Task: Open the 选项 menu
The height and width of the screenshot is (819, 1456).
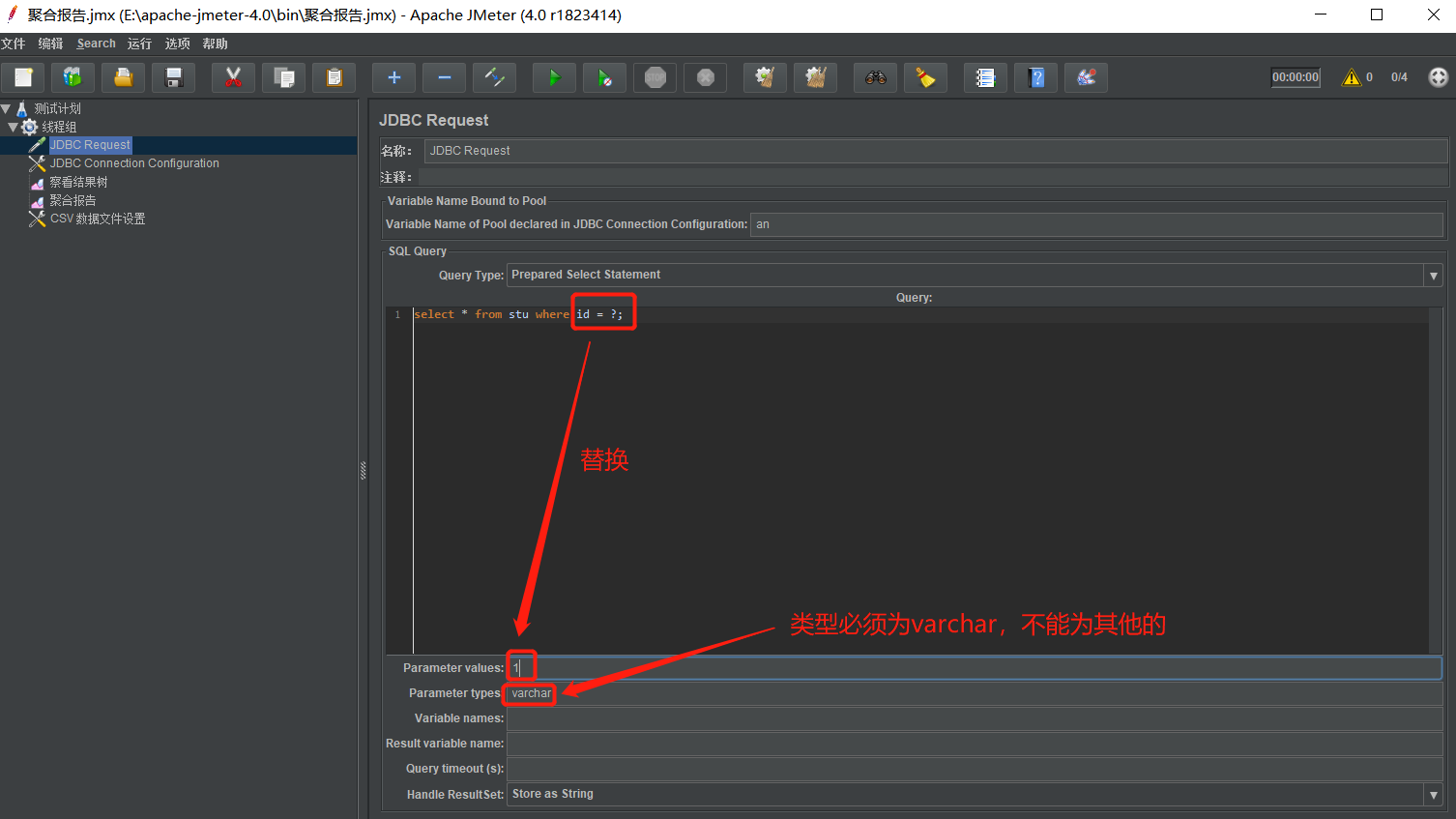Action: coord(177,44)
